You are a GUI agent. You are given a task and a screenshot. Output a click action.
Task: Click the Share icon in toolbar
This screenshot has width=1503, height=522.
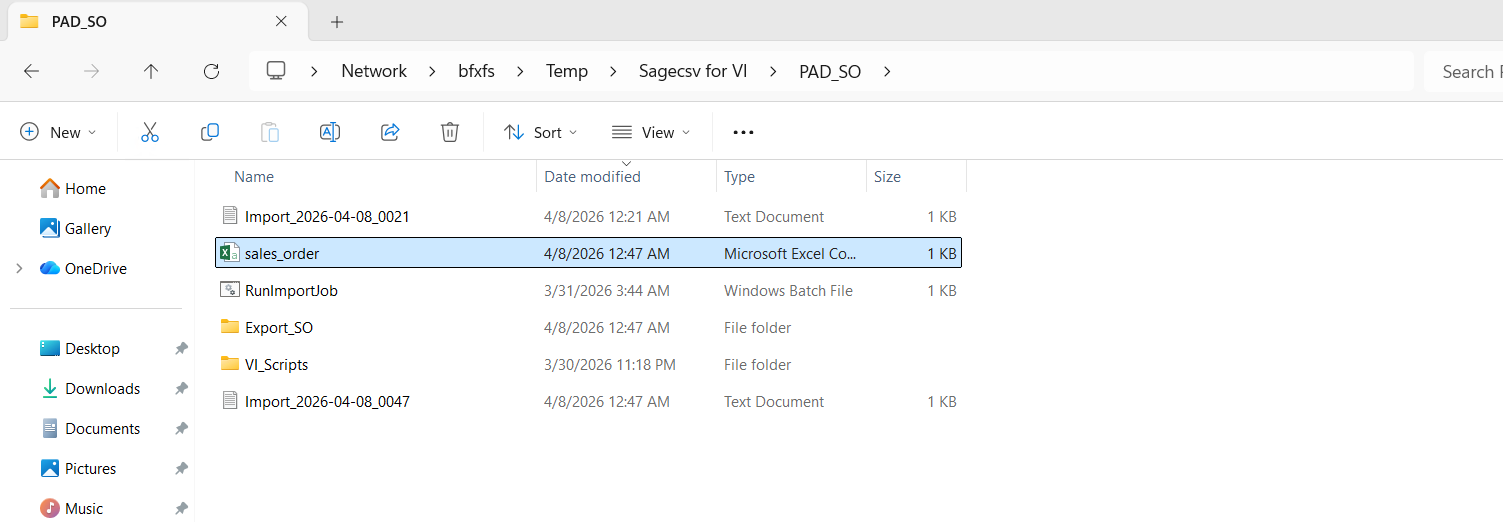(390, 132)
